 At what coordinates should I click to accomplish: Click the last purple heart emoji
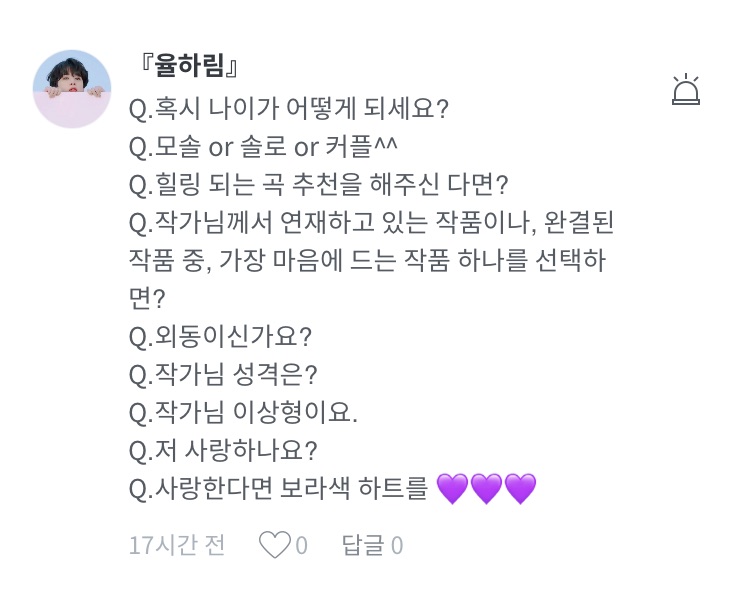(x=520, y=489)
